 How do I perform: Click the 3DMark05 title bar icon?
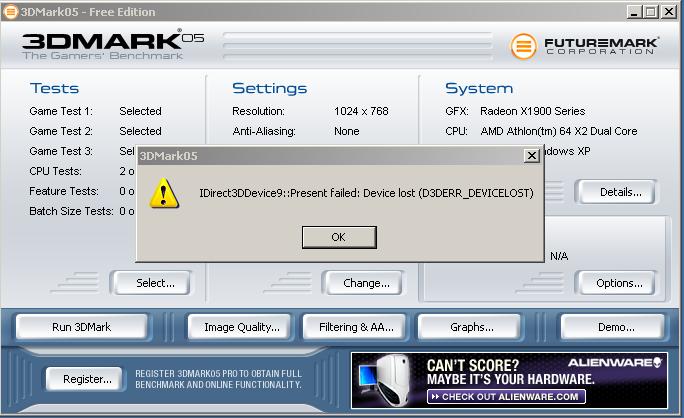click(10, 11)
